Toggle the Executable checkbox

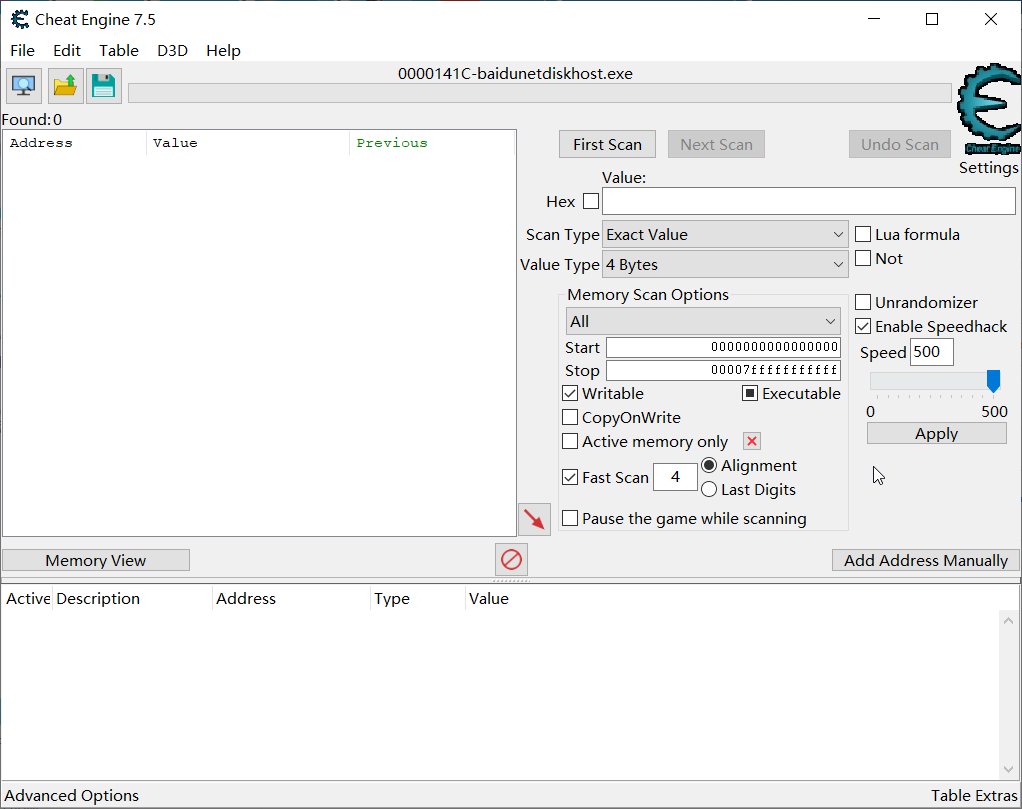coord(750,393)
